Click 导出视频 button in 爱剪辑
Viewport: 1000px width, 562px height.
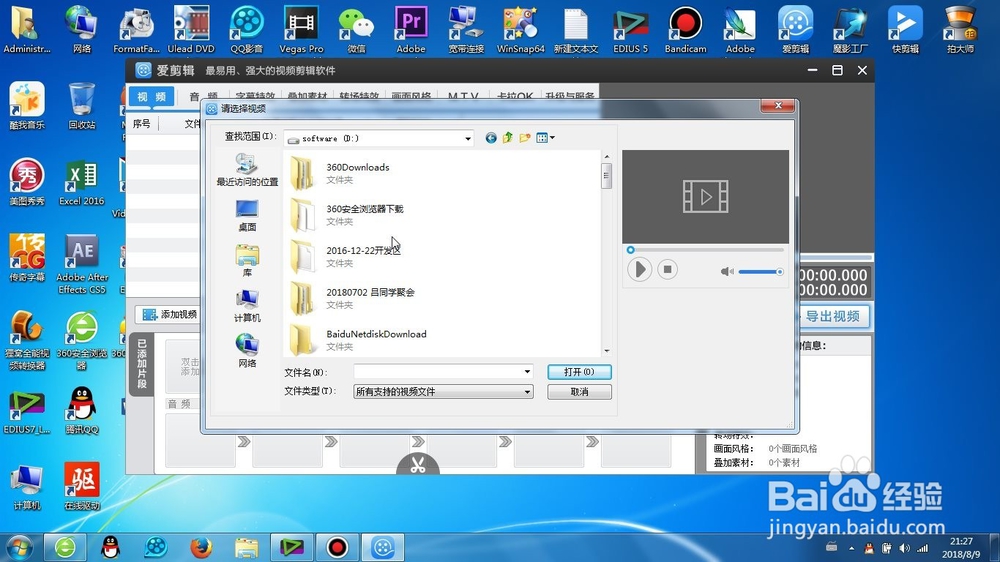click(833, 316)
